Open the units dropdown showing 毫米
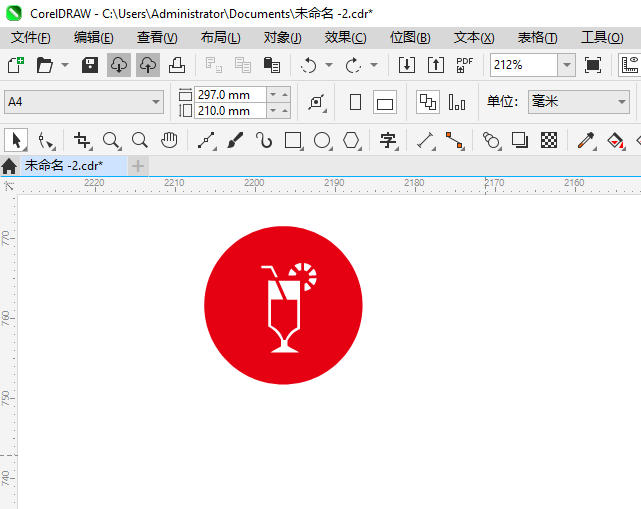Image resolution: width=641 pixels, height=509 pixels. pos(578,102)
